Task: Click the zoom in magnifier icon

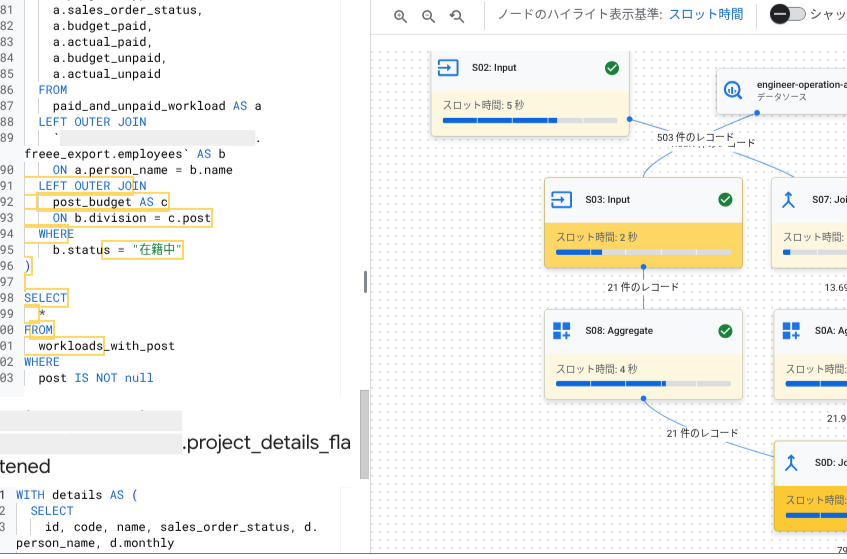Action: (401, 16)
